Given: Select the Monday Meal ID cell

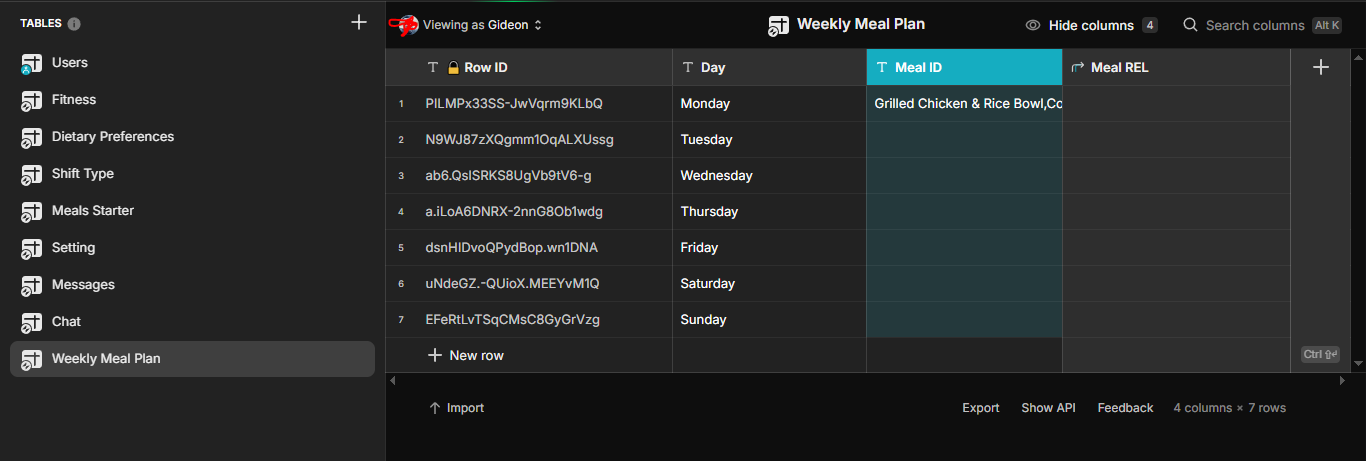Looking at the screenshot, I should pos(964,103).
